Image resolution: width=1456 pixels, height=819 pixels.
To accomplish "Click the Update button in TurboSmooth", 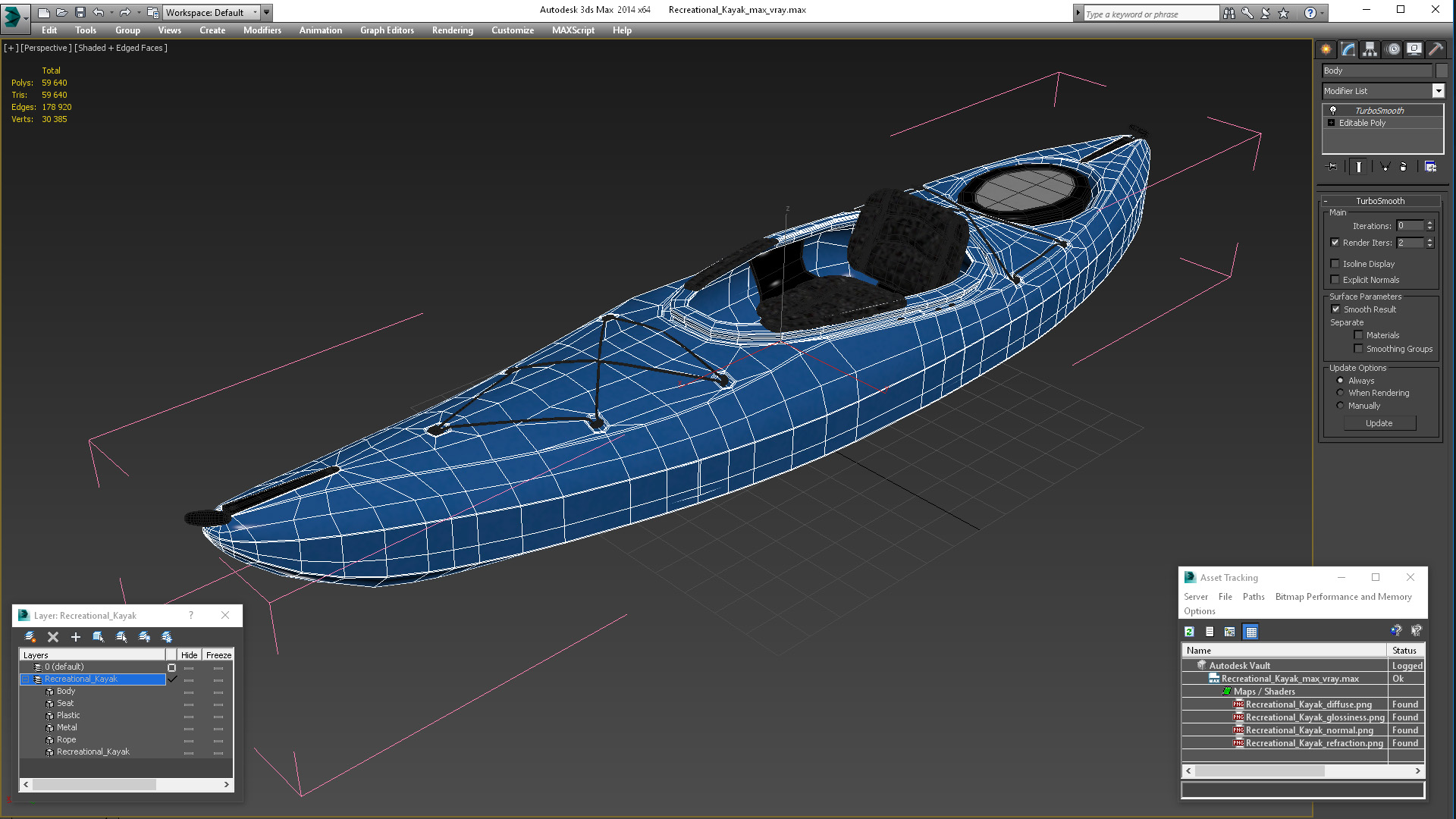I will point(1378,422).
